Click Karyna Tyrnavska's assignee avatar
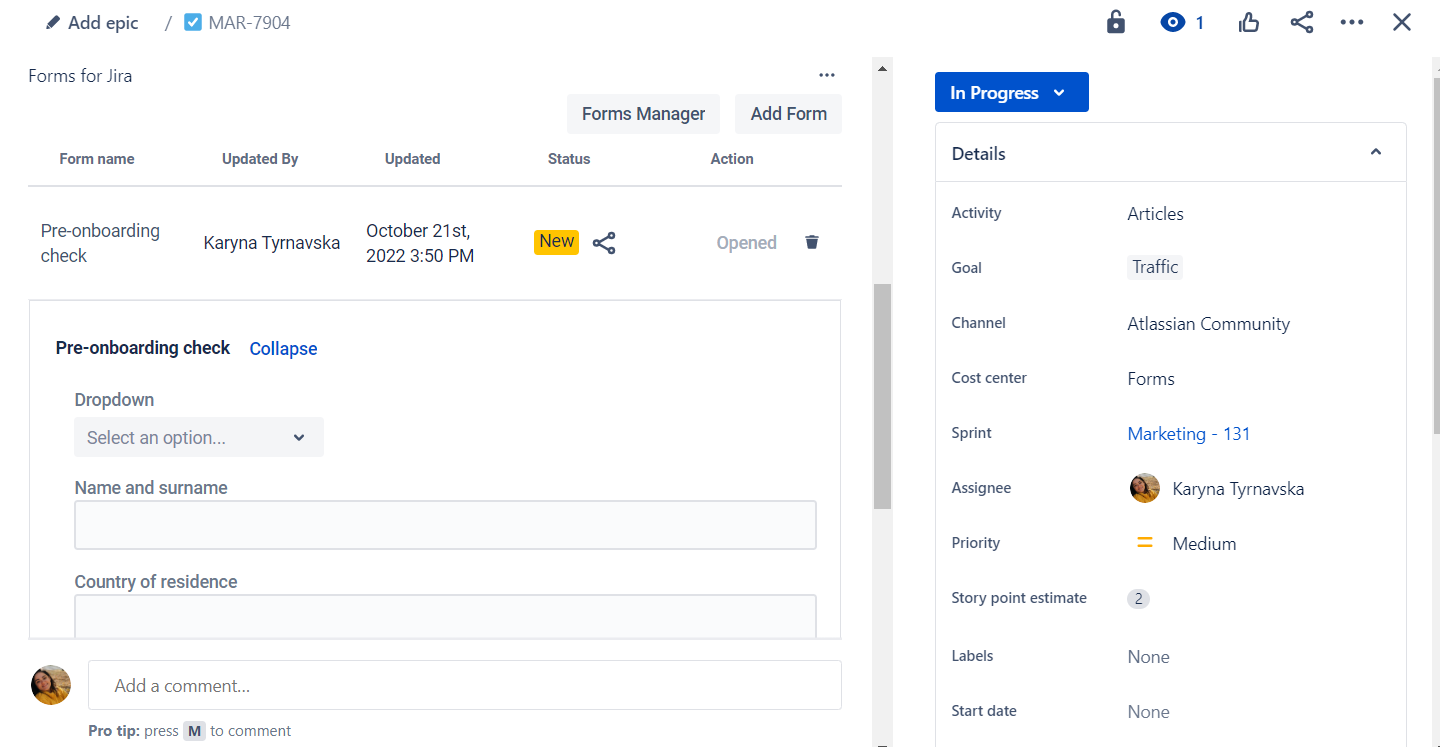 coord(1144,488)
